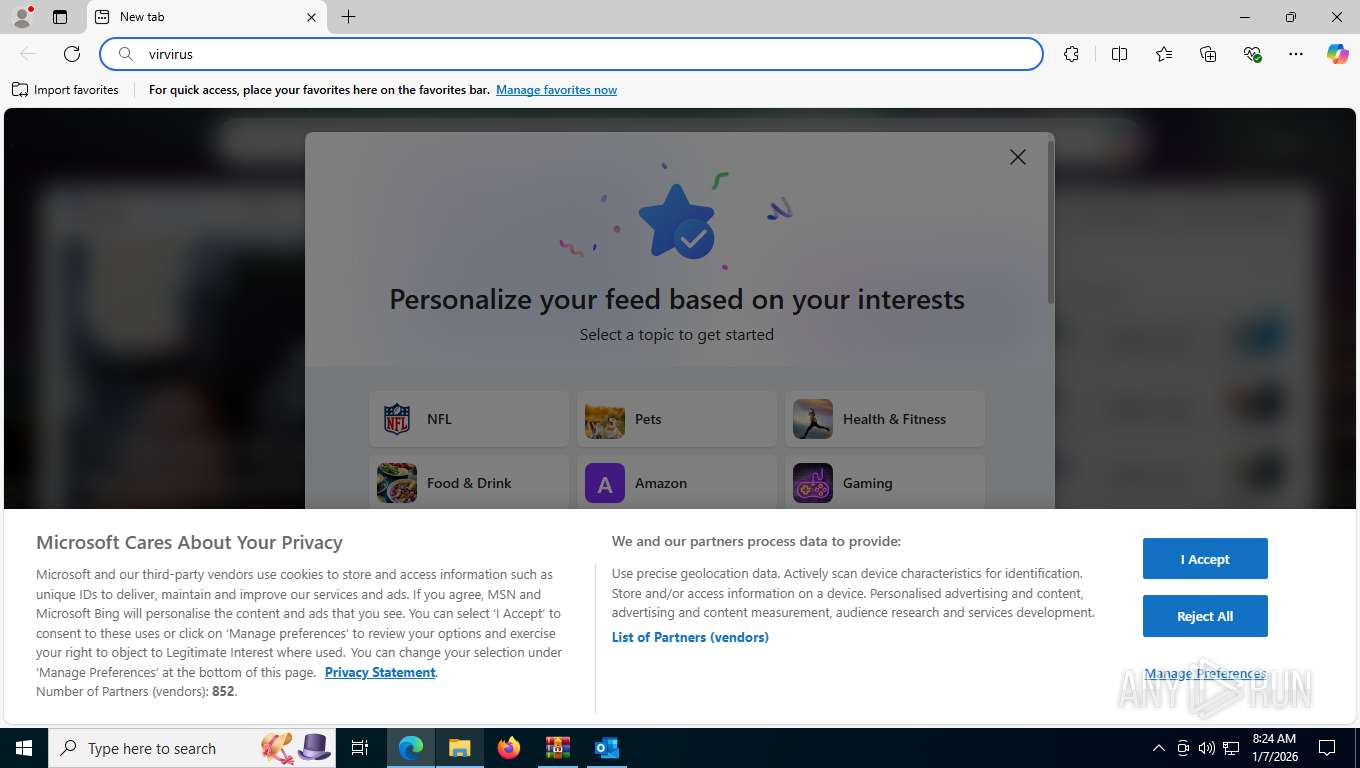Image resolution: width=1360 pixels, height=768 pixels.
Task: Click the I Accept button
Action: pyautogui.click(x=1205, y=559)
